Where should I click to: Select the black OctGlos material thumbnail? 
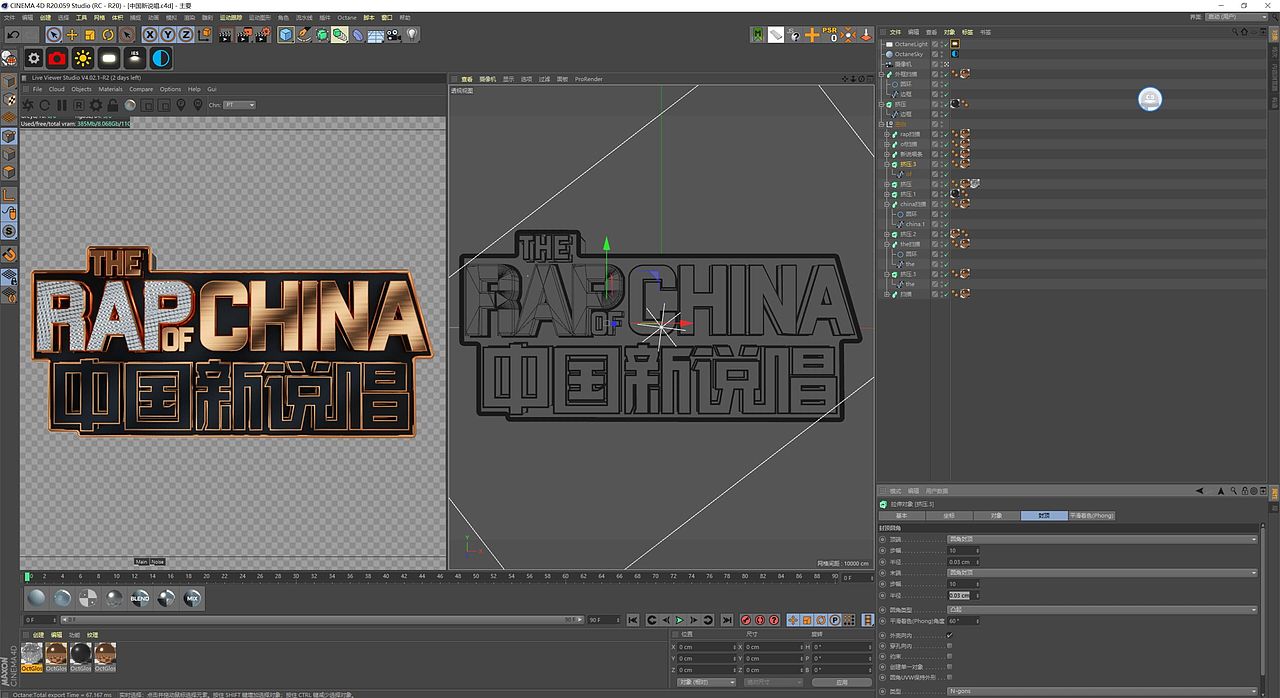[x=81, y=656]
